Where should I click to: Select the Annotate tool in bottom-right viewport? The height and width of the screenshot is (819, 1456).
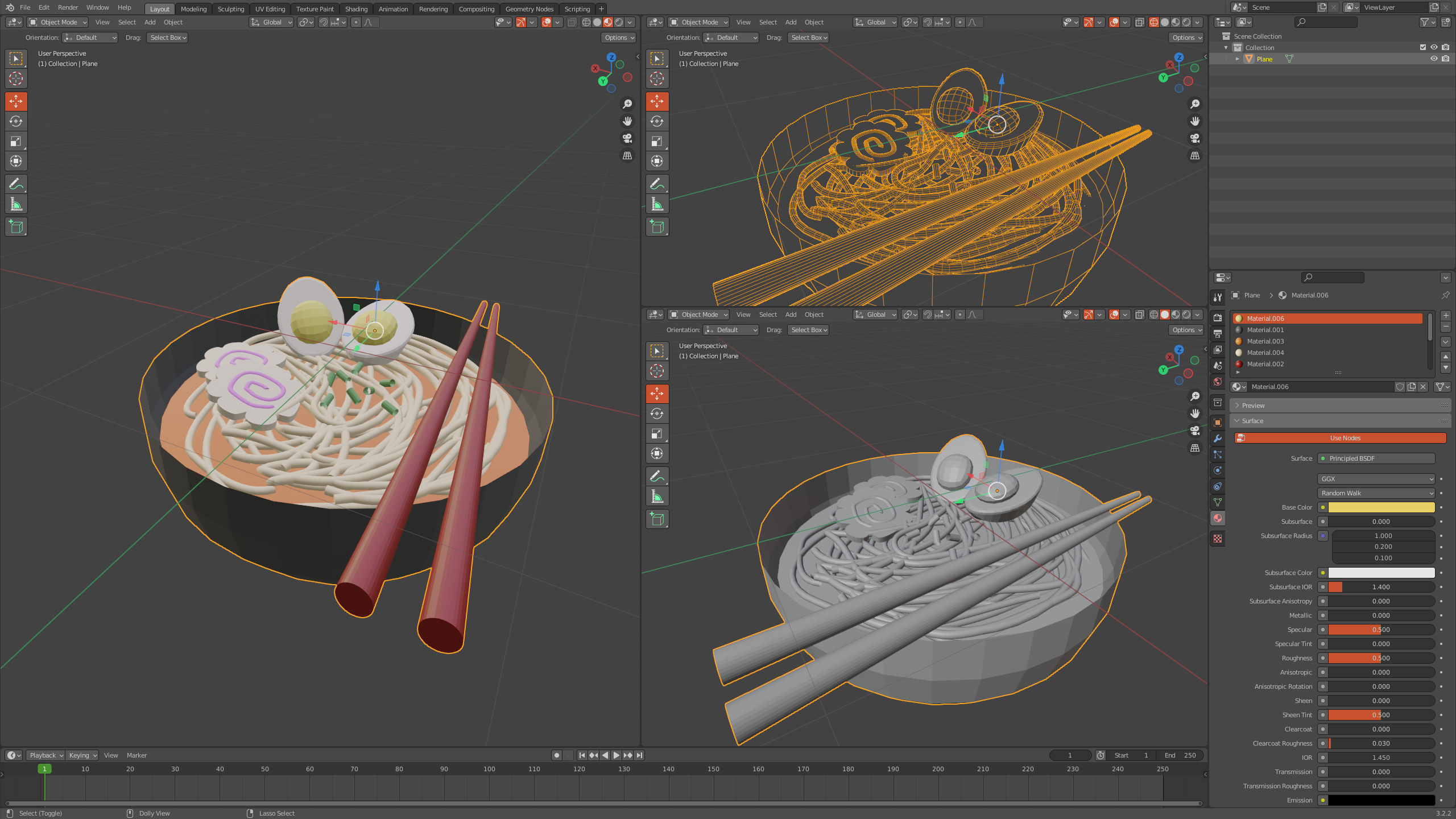tap(657, 476)
